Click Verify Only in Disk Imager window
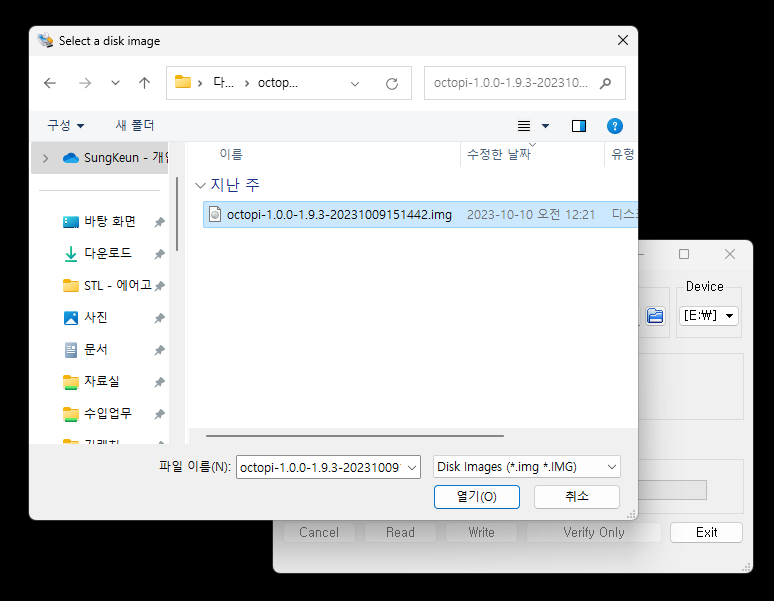This screenshot has height=601, width=774. [594, 532]
